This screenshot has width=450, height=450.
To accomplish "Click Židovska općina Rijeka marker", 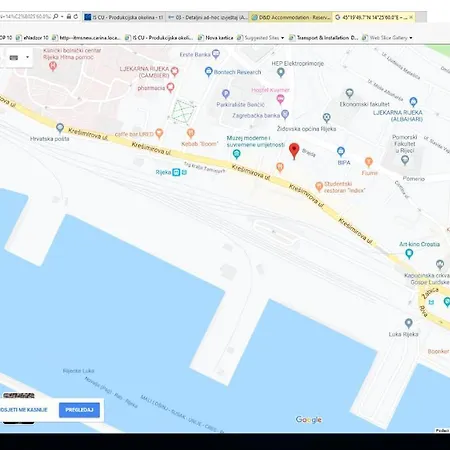I will [327, 117].
